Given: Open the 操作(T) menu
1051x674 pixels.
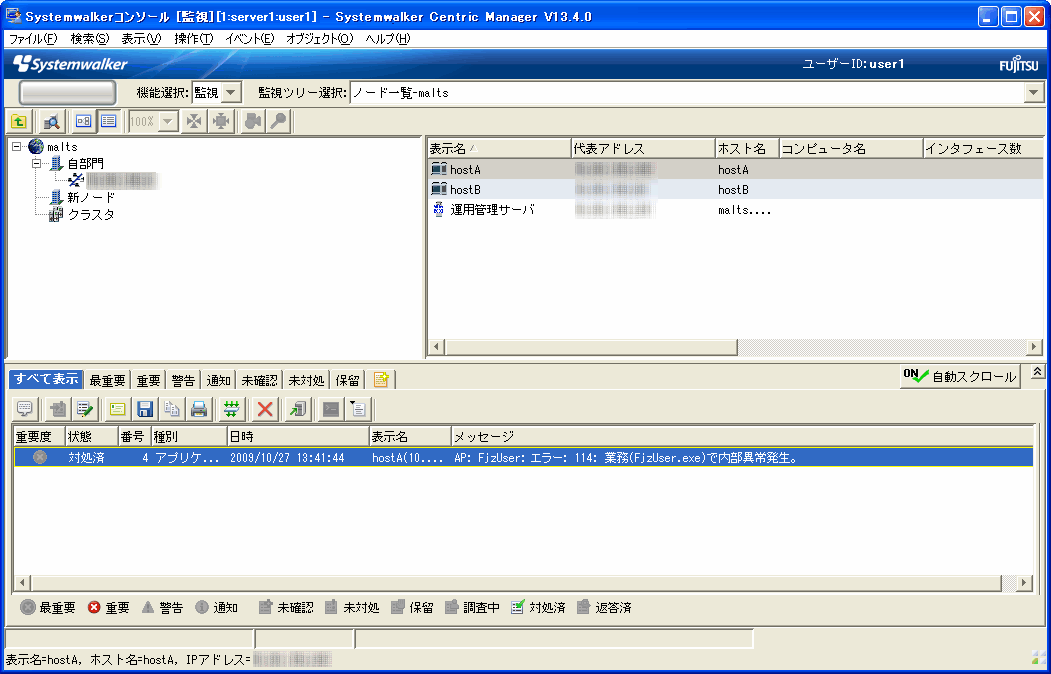Looking at the screenshot, I should pos(193,39).
